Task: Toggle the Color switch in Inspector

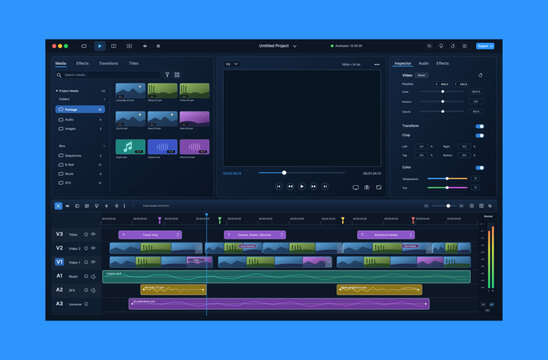Action: coord(480,168)
